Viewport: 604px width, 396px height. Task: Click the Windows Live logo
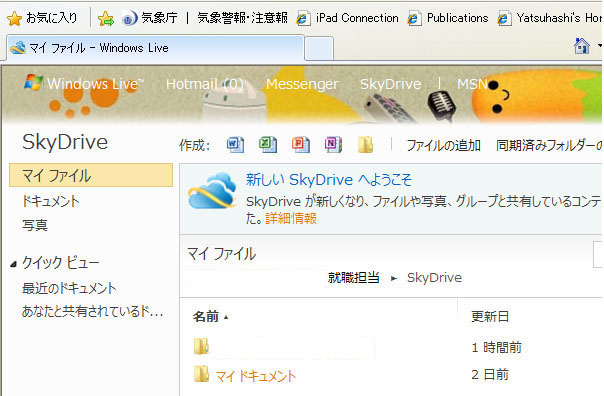click(84, 83)
